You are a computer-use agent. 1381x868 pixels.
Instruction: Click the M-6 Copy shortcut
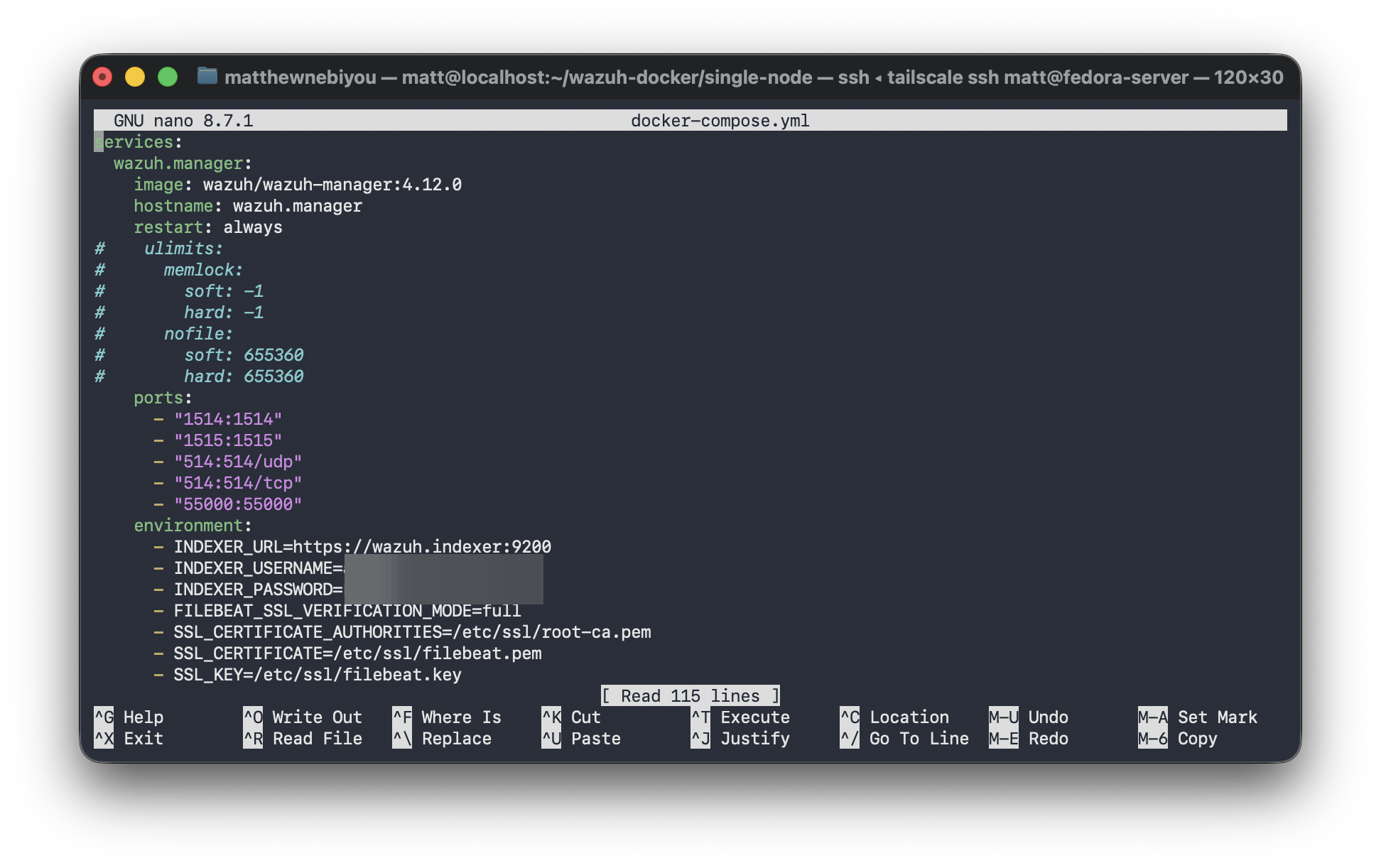pyautogui.click(x=1178, y=739)
